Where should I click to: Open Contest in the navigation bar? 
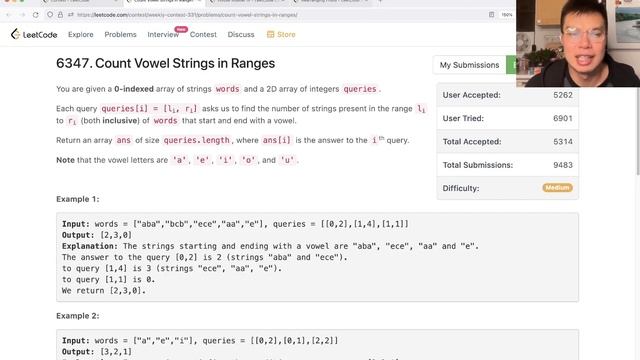click(x=203, y=35)
